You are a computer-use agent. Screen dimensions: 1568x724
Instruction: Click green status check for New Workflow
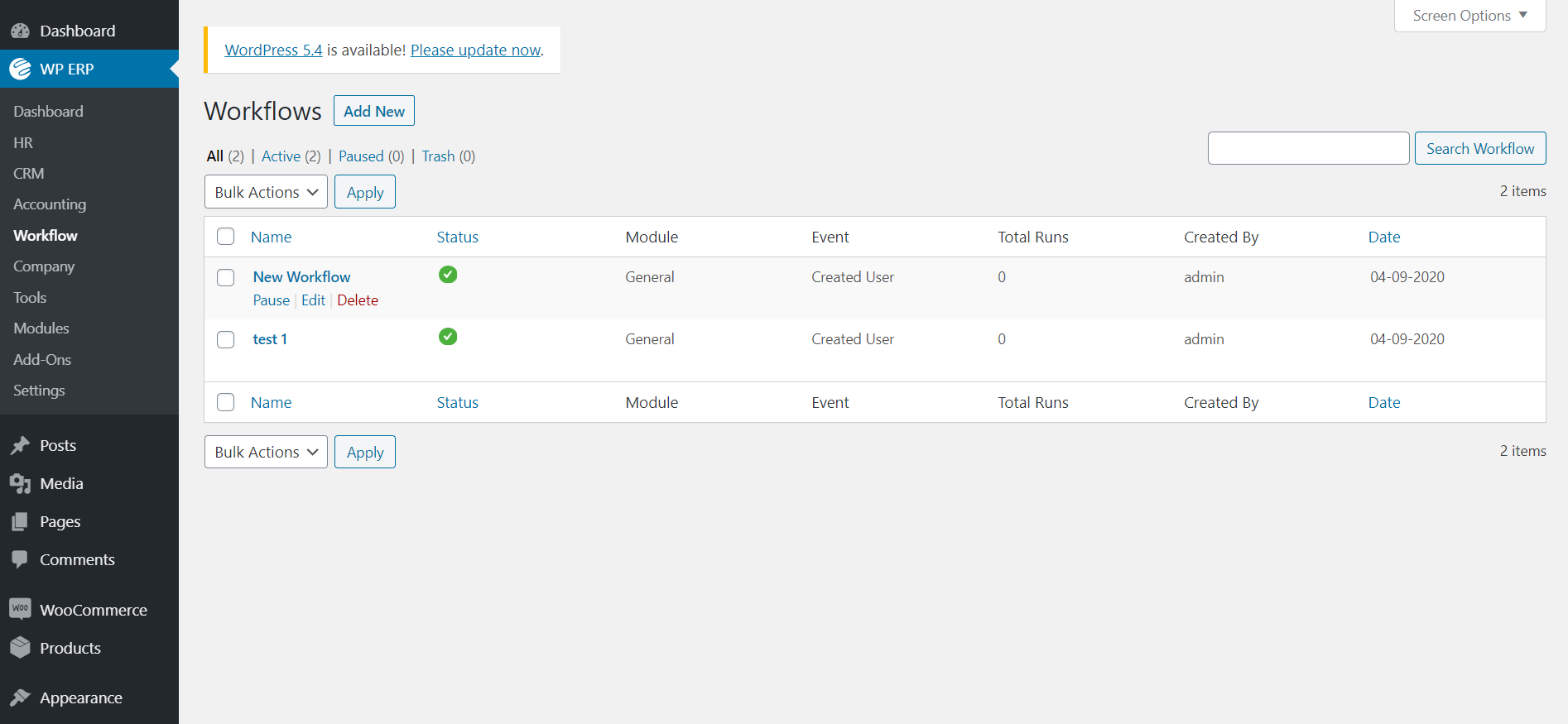(448, 275)
